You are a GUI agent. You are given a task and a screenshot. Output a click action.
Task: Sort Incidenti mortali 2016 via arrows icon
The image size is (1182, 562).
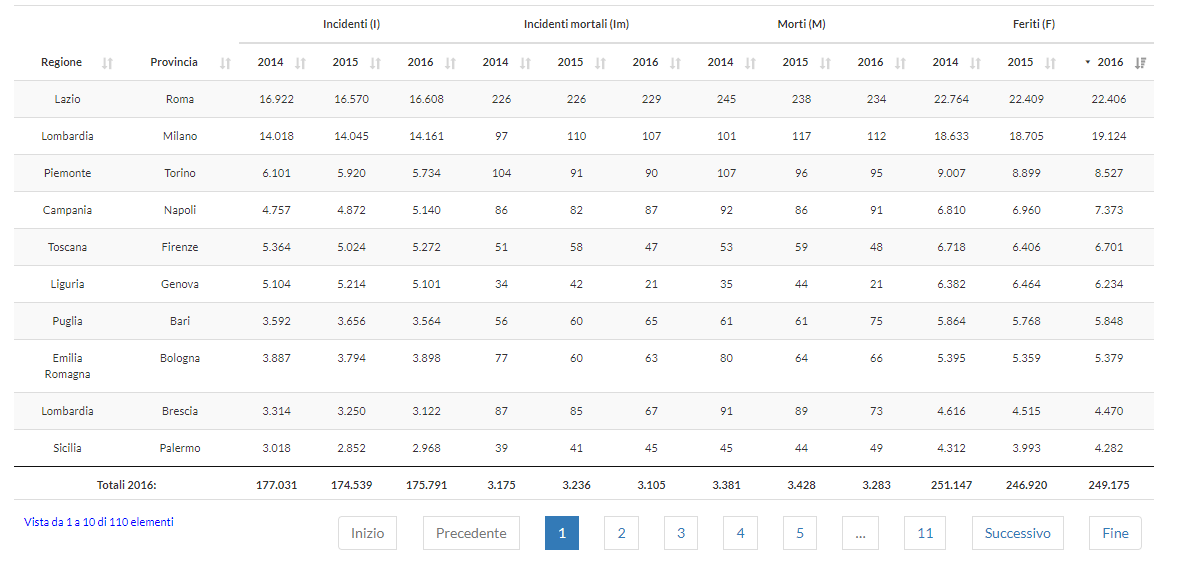(x=675, y=63)
